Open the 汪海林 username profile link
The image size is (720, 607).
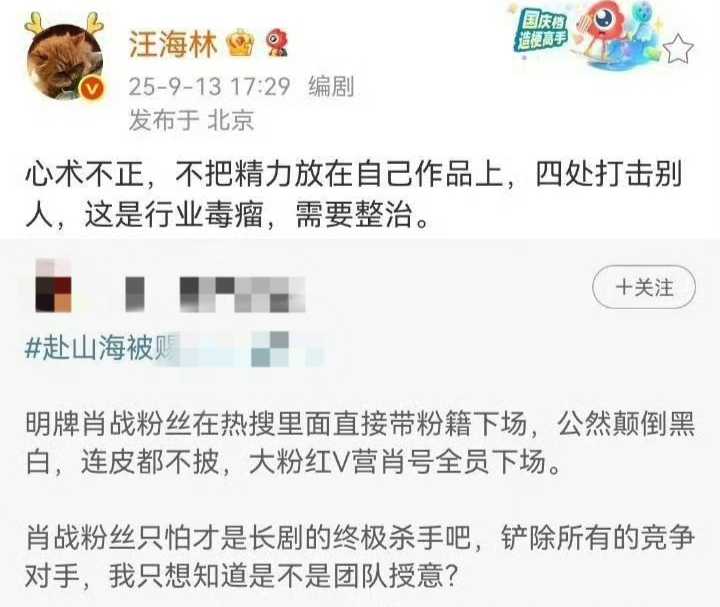click(173, 44)
